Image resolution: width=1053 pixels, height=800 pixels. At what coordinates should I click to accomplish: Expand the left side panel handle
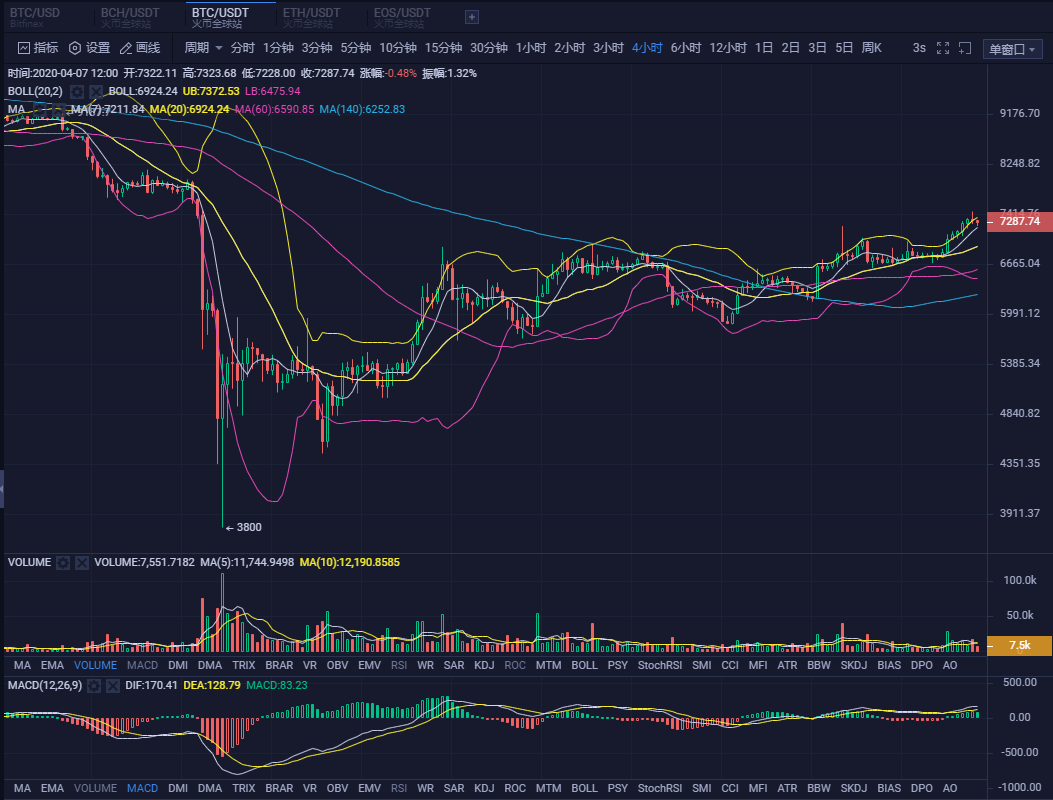click(x=2, y=489)
